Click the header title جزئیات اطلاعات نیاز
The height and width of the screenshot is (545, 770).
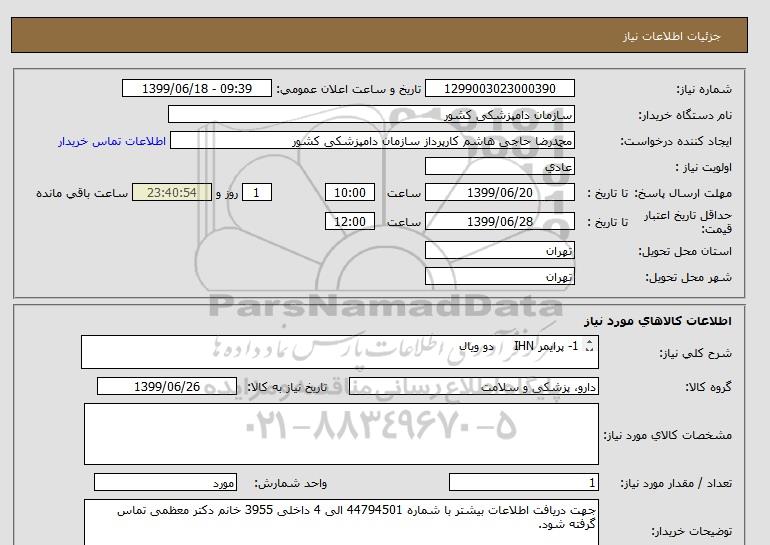click(x=671, y=36)
